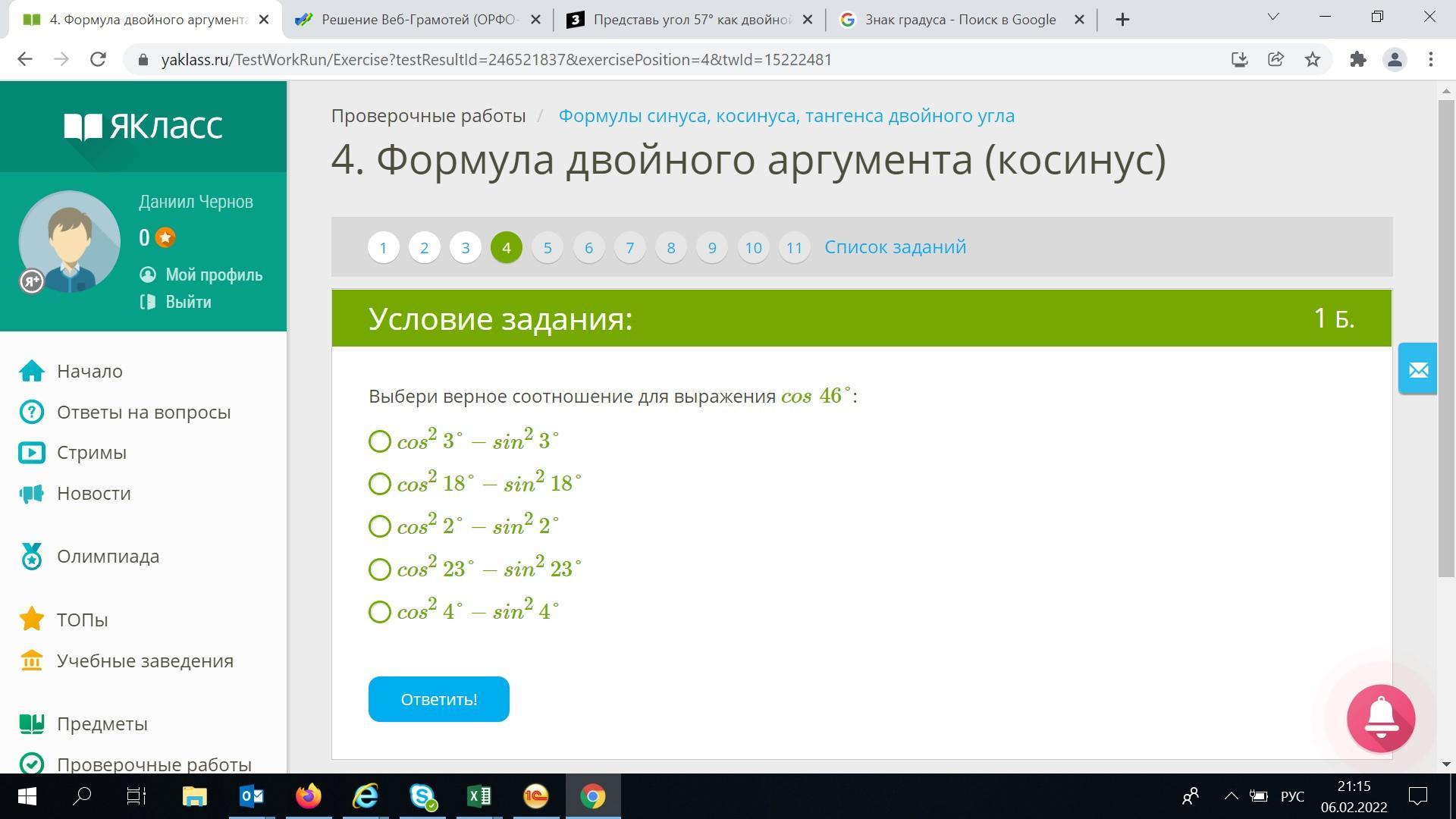Bookmark page with the star icon
This screenshot has width=1456, height=819.
[1313, 60]
